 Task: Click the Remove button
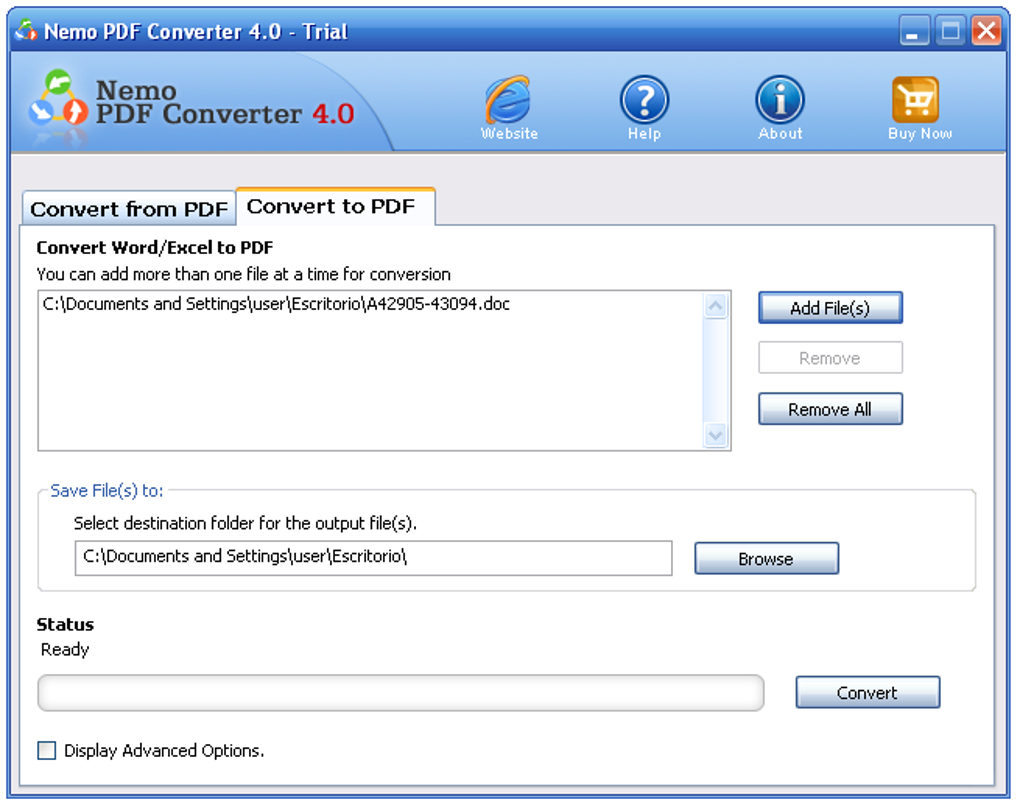tap(830, 358)
